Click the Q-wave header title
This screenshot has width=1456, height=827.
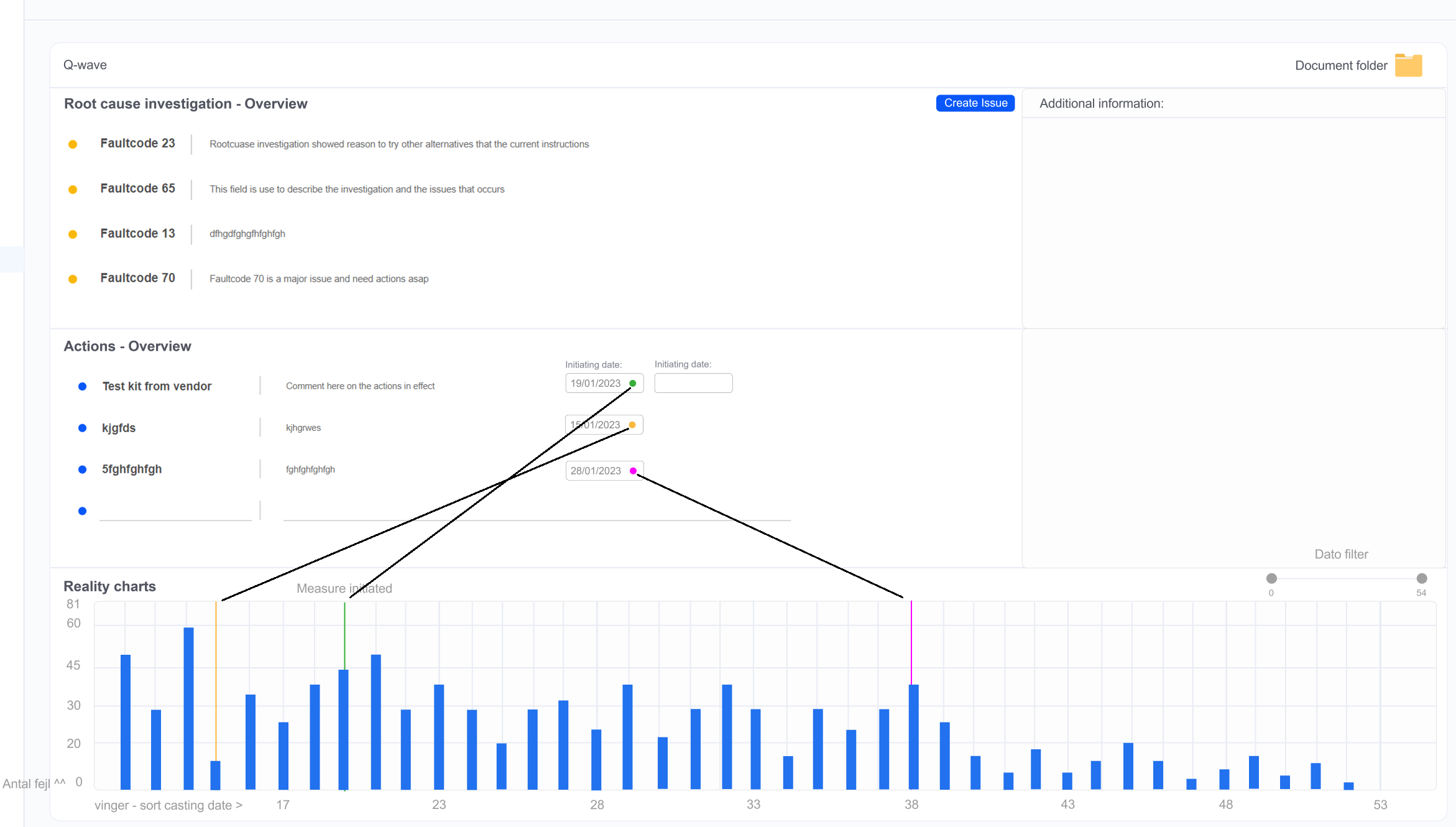pos(85,65)
